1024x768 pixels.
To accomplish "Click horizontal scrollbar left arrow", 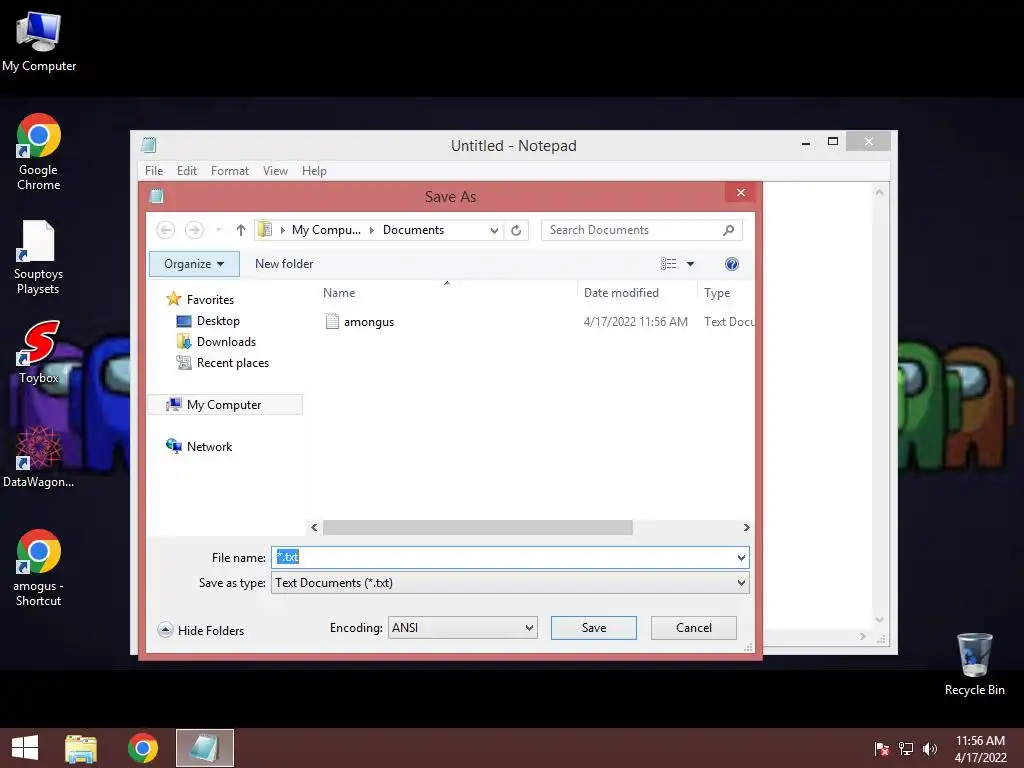I will tap(314, 527).
